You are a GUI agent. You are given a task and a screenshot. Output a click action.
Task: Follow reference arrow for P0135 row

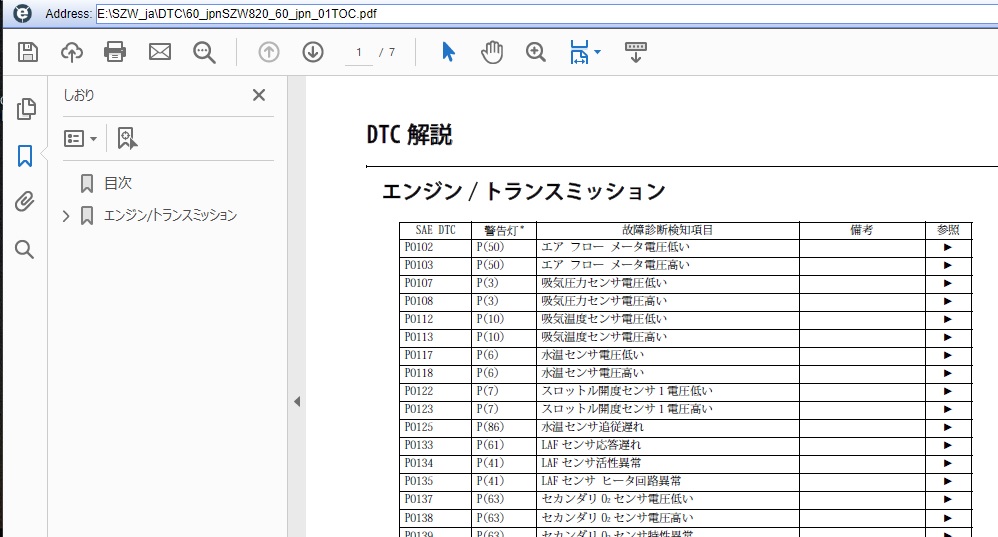tap(948, 482)
